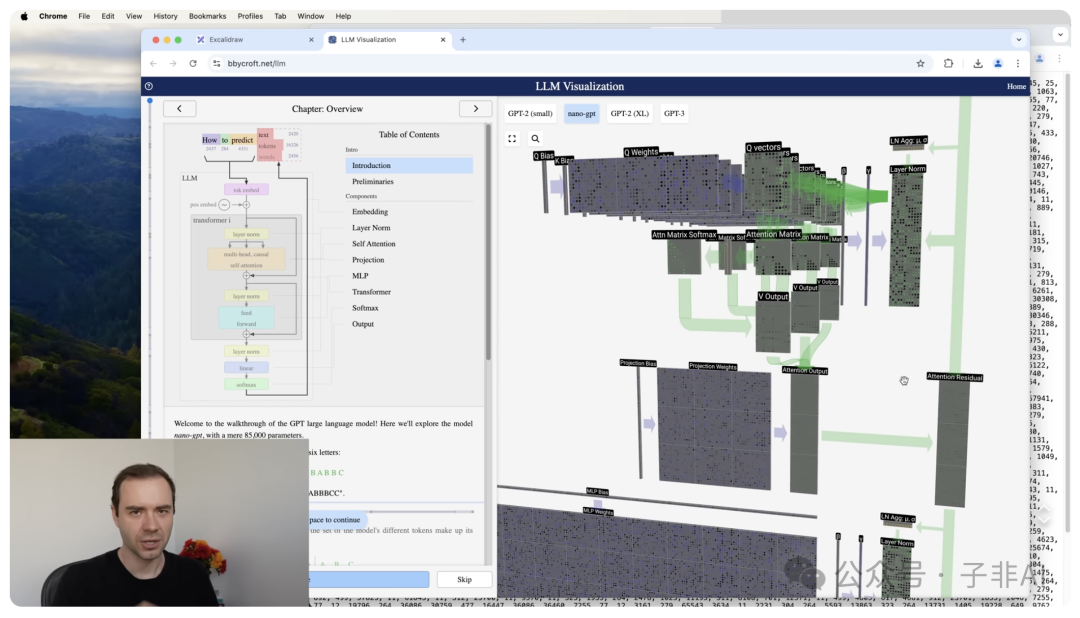The image size is (1080, 618).
Task: Click the 'tok embed' block in the diagram
Action: click(246, 189)
